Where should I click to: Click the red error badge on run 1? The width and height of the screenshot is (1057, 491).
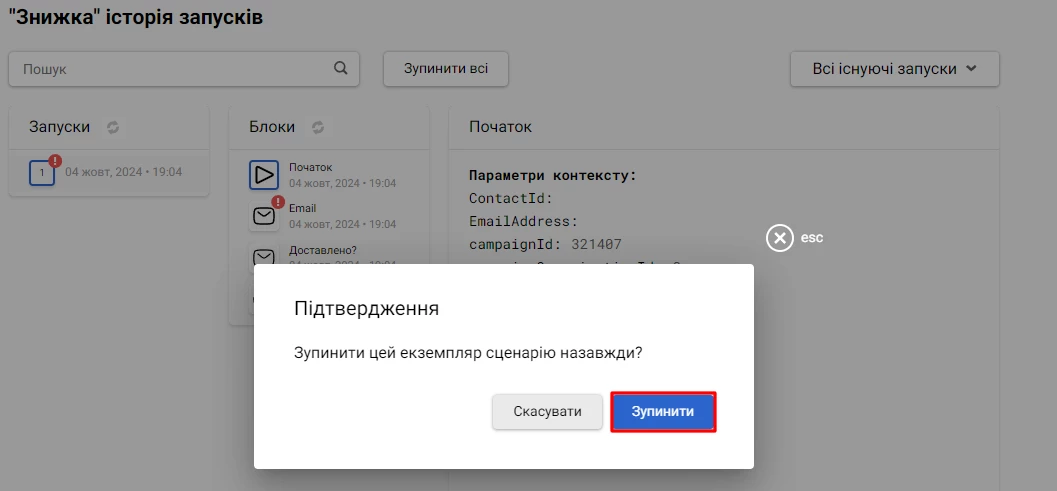(x=55, y=161)
